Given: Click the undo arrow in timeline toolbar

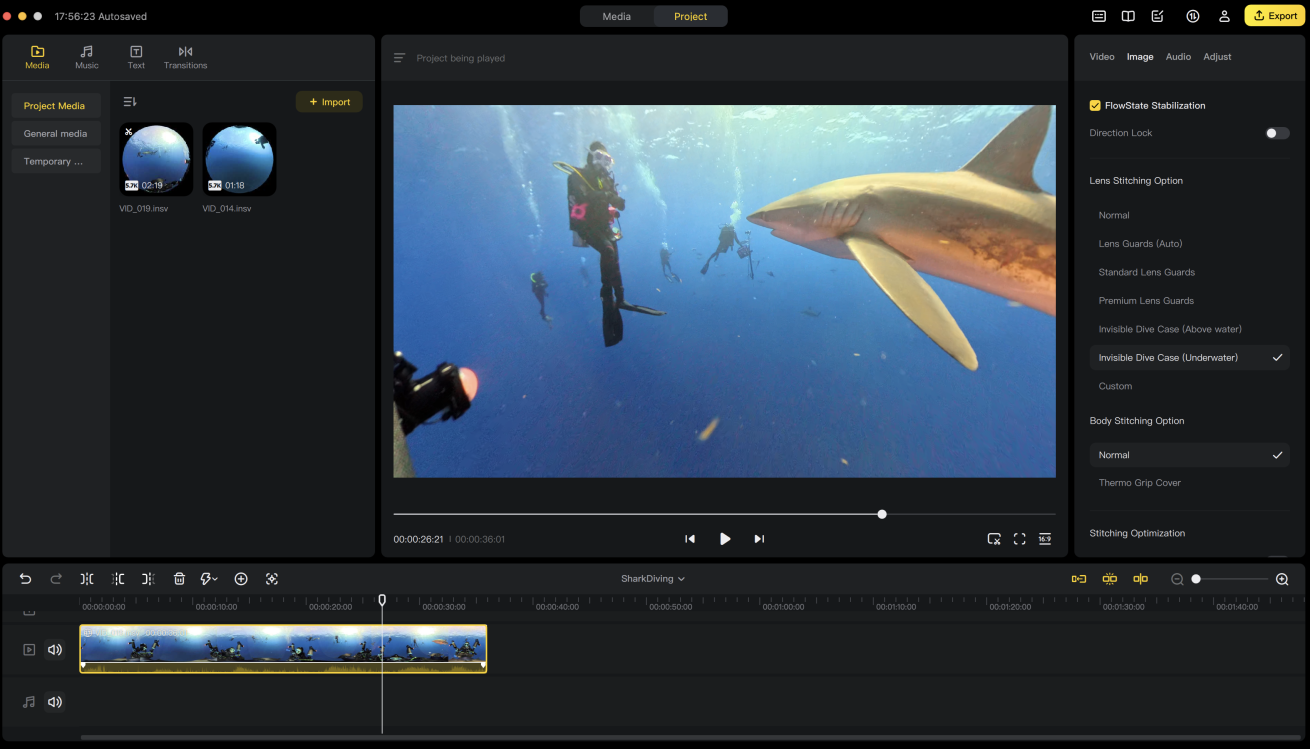Looking at the screenshot, I should 26,579.
